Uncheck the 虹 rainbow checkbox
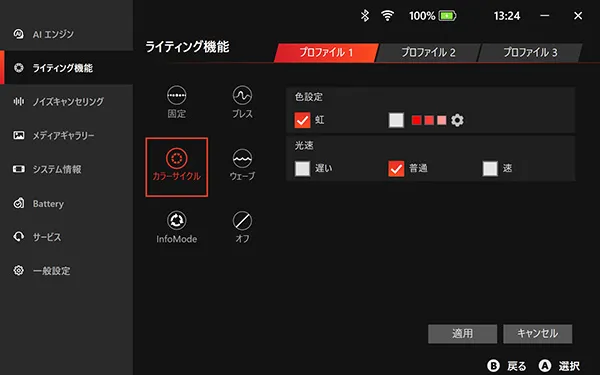The image size is (600, 375). click(x=302, y=120)
